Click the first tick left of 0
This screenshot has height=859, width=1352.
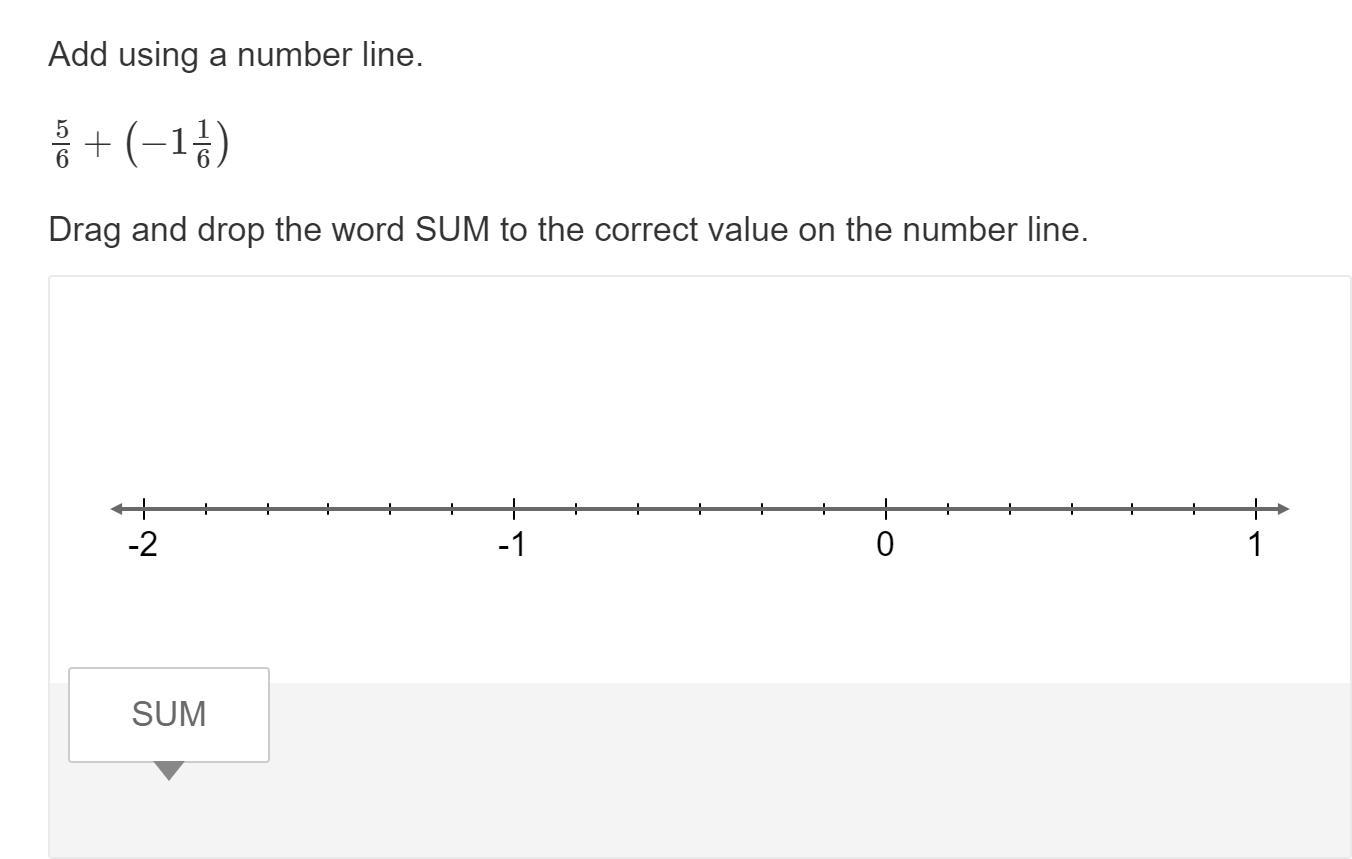click(x=823, y=509)
